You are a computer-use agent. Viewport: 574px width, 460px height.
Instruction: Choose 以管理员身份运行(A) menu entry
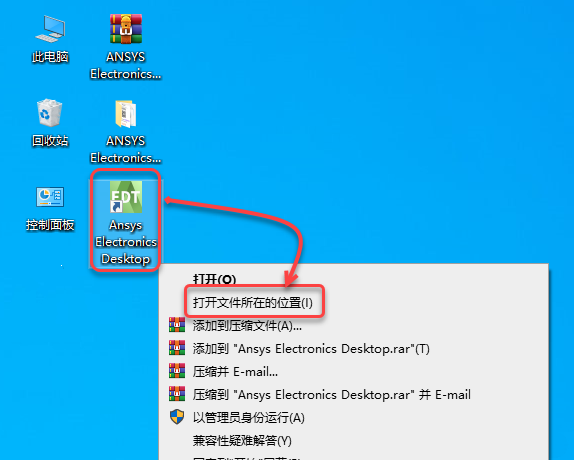click(x=249, y=418)
